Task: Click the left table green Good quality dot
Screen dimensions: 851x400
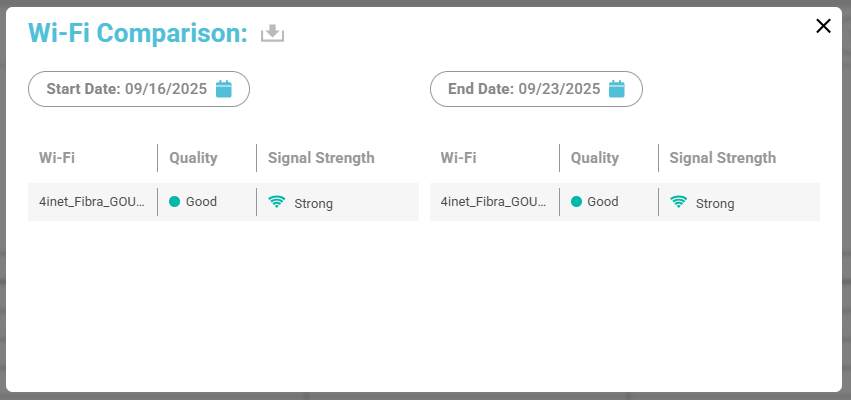Action: pyautogui.click(x=175, y=202)
